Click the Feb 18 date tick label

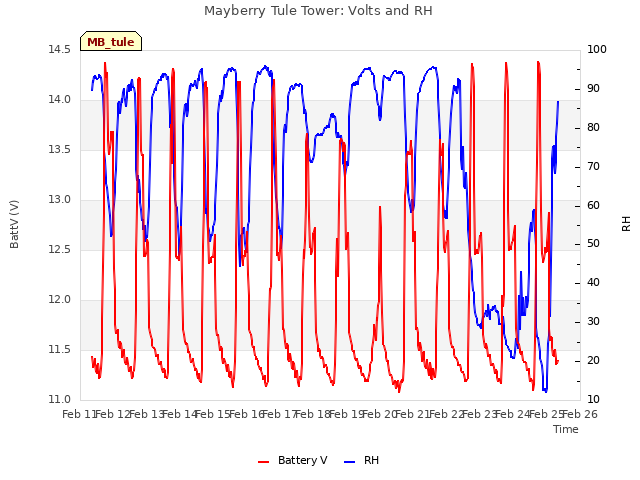[312, 415]
